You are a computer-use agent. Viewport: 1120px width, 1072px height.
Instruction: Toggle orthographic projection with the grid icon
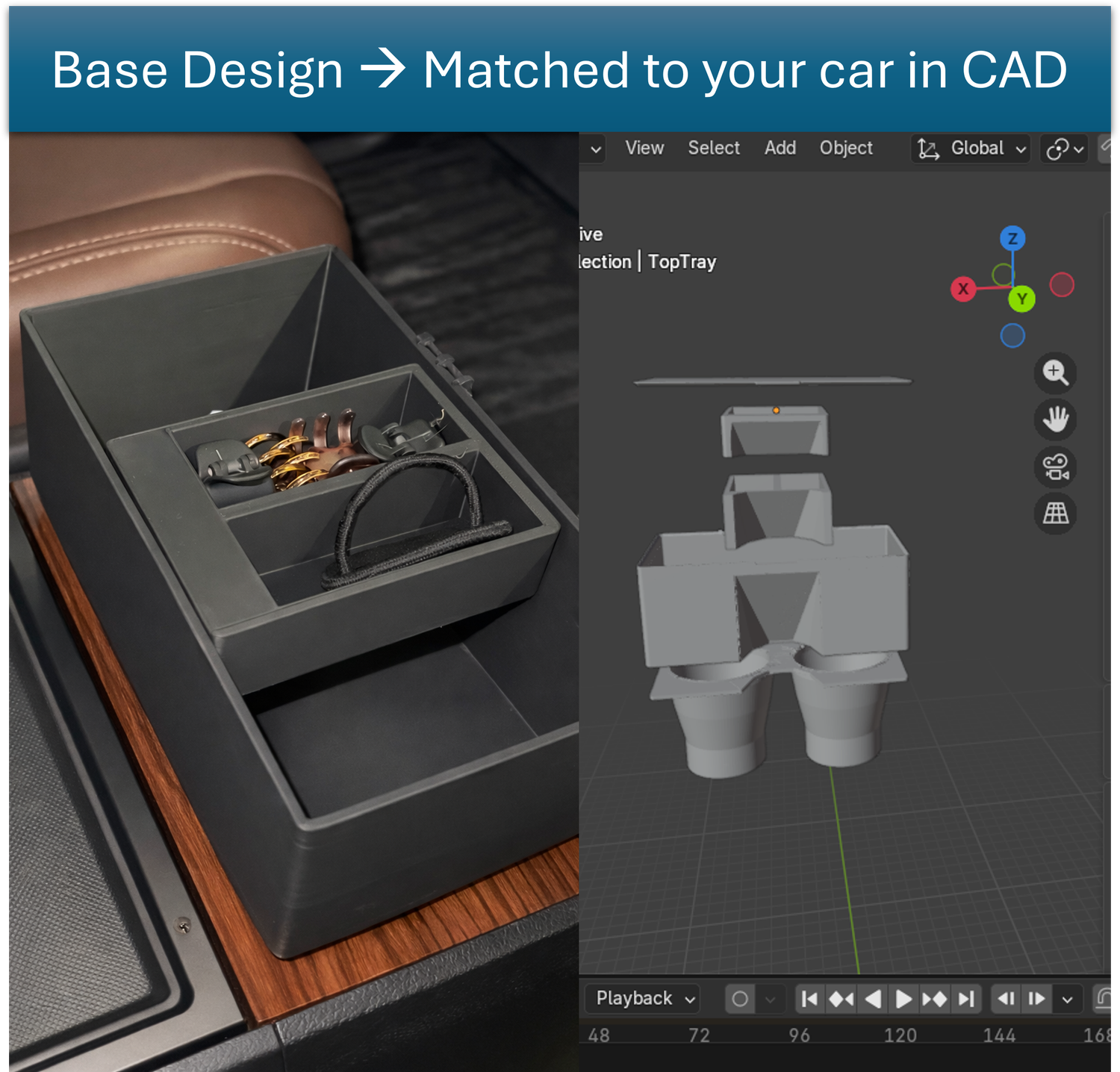(1054, 514)
